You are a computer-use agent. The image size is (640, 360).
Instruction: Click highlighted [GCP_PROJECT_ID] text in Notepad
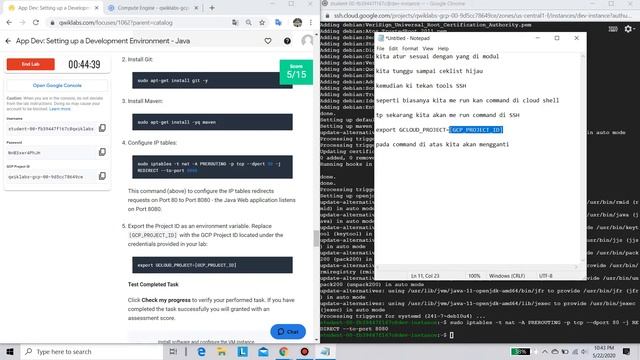476,130
